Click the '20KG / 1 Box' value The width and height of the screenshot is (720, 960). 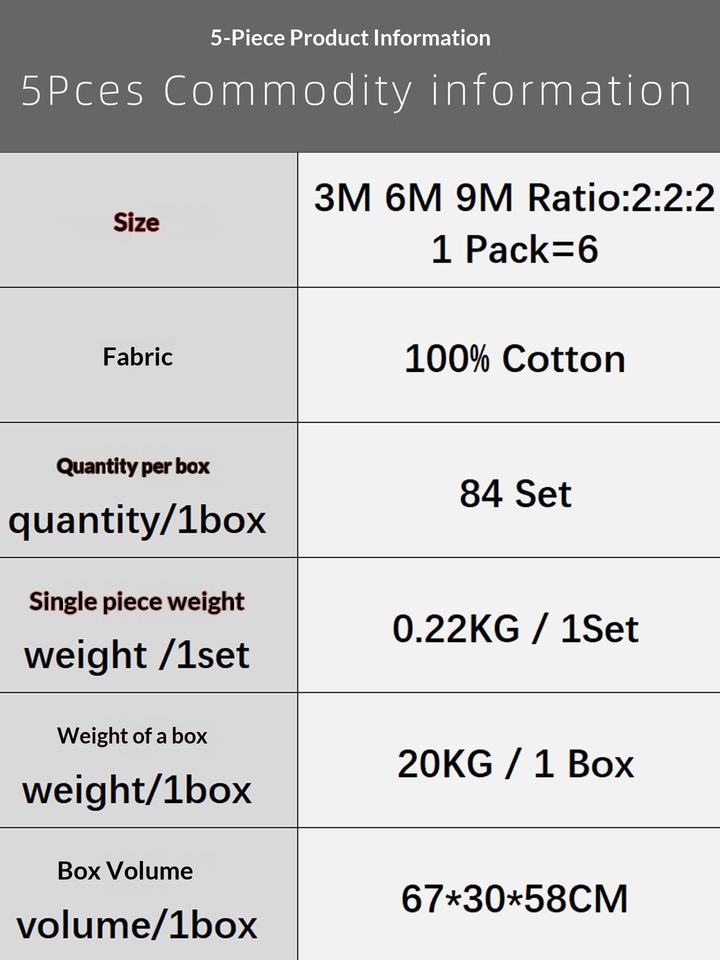point(515,764)
